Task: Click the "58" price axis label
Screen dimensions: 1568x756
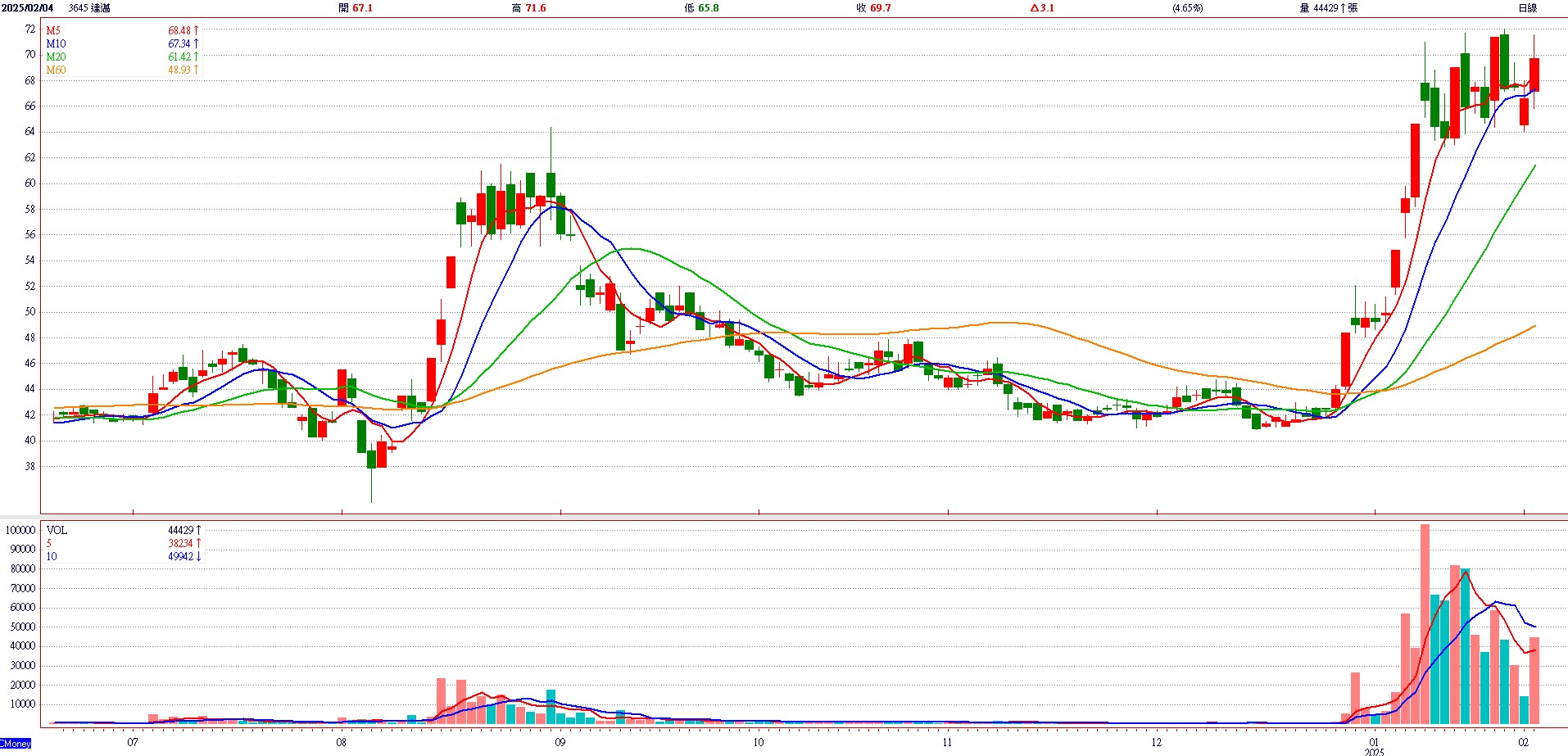Action: (30, 210)
